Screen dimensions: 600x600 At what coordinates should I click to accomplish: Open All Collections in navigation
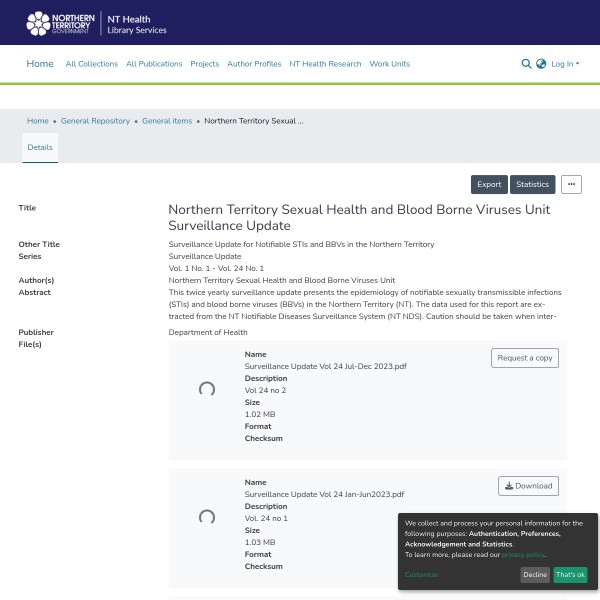[x=91, y=64]
